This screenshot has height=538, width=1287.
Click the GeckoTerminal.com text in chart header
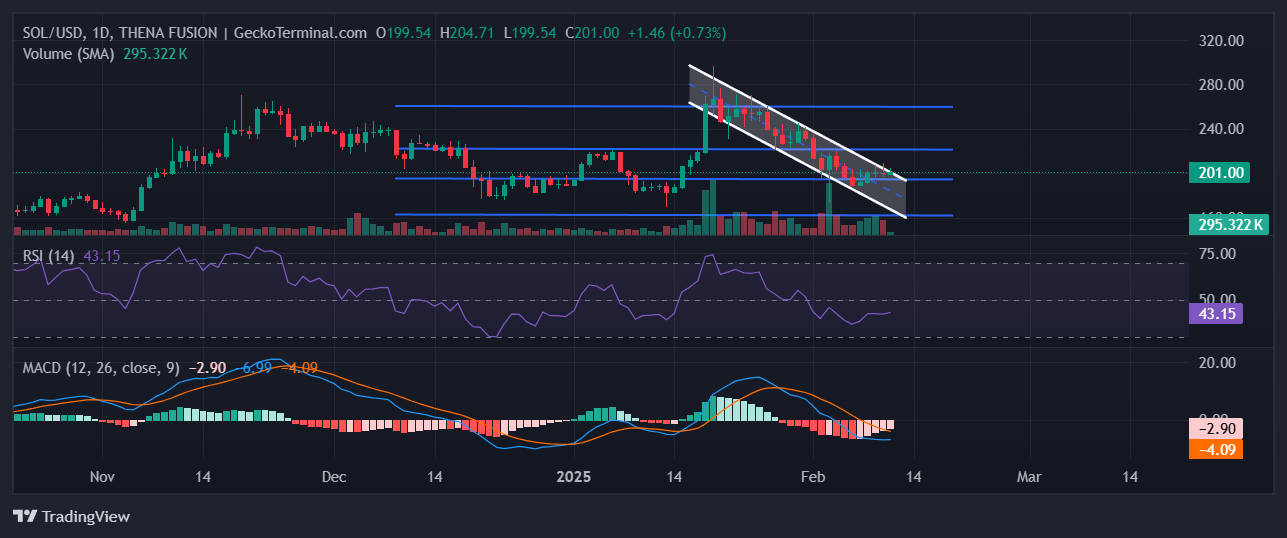pos(300,33)
